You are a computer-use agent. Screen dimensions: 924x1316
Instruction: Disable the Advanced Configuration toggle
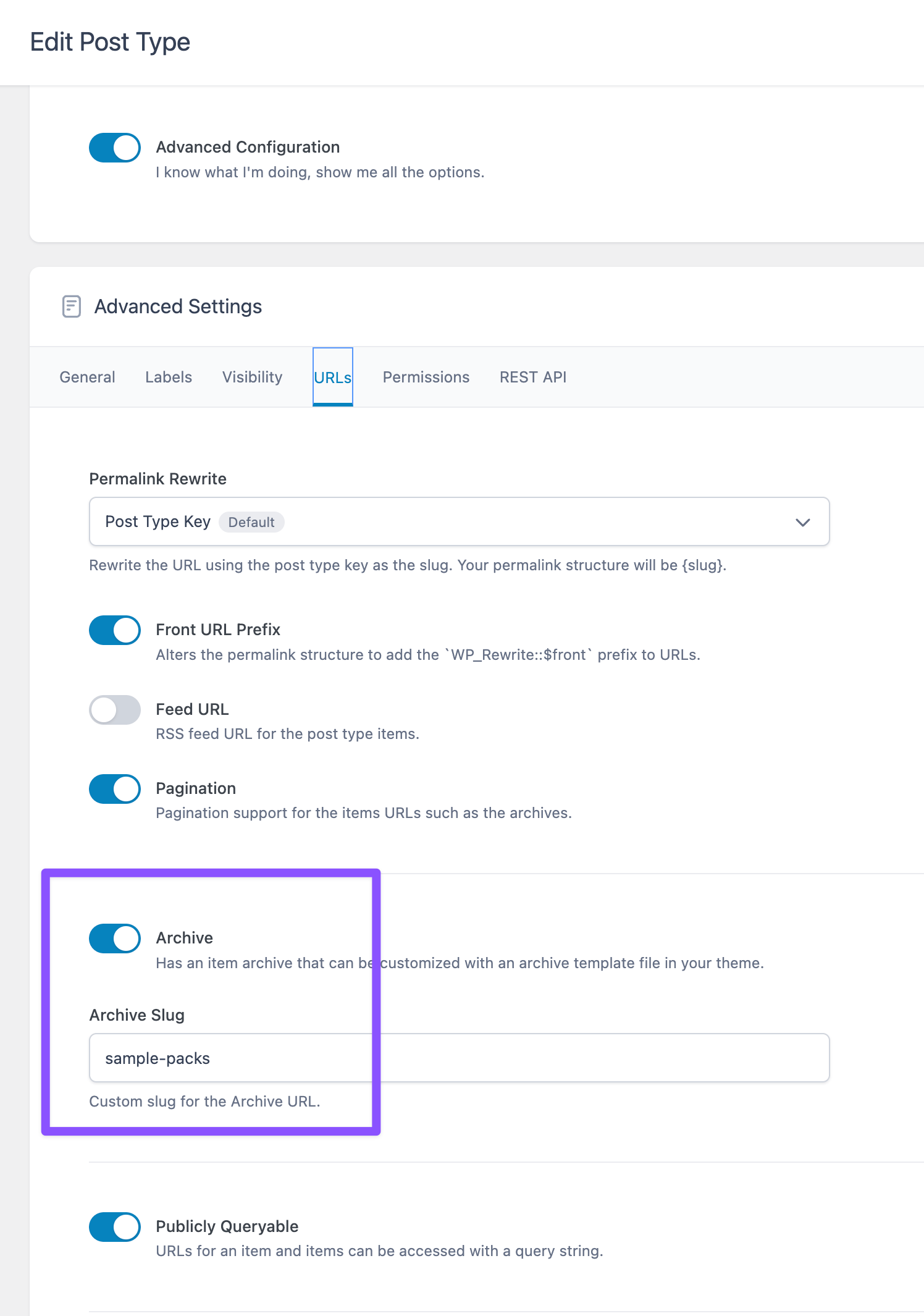click(x=115, y=148)
